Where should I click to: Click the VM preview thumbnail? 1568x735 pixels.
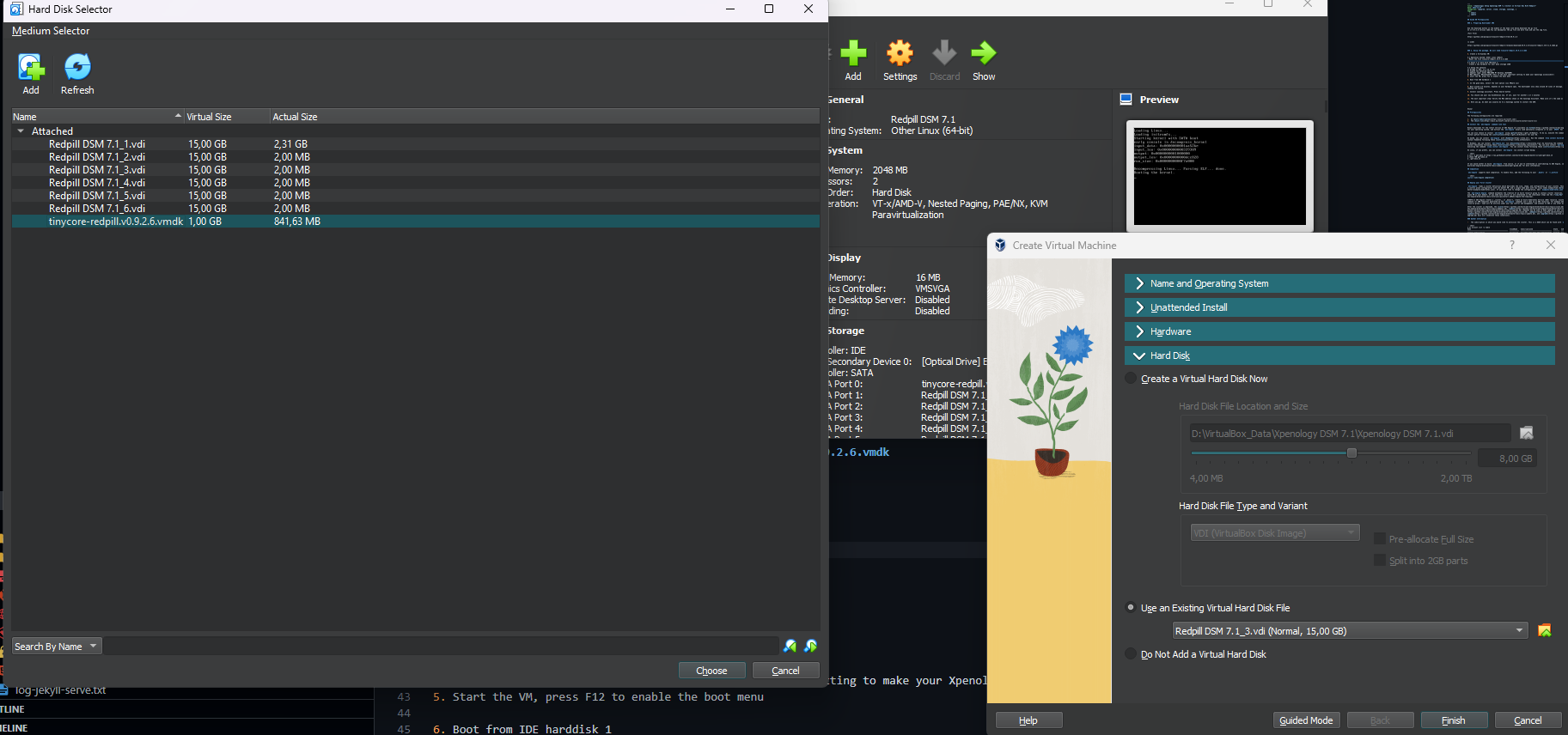[x=1220, y=176]
